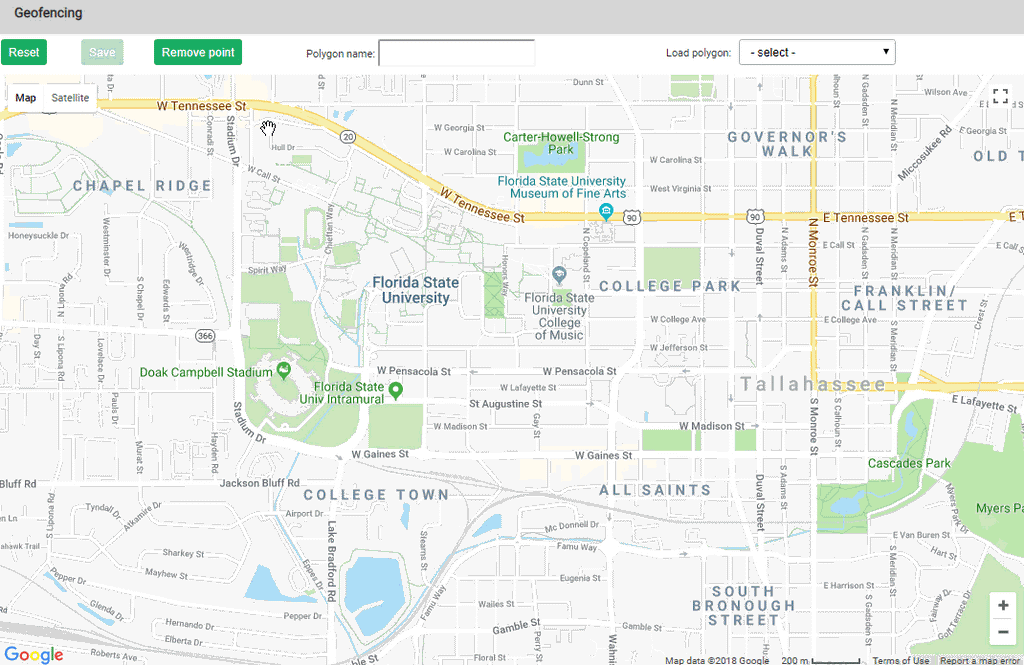1024x665 pixels.
Task: Select Doak Campbell Stadium pin
Action: pyautogui.click(x=283, y=370)
